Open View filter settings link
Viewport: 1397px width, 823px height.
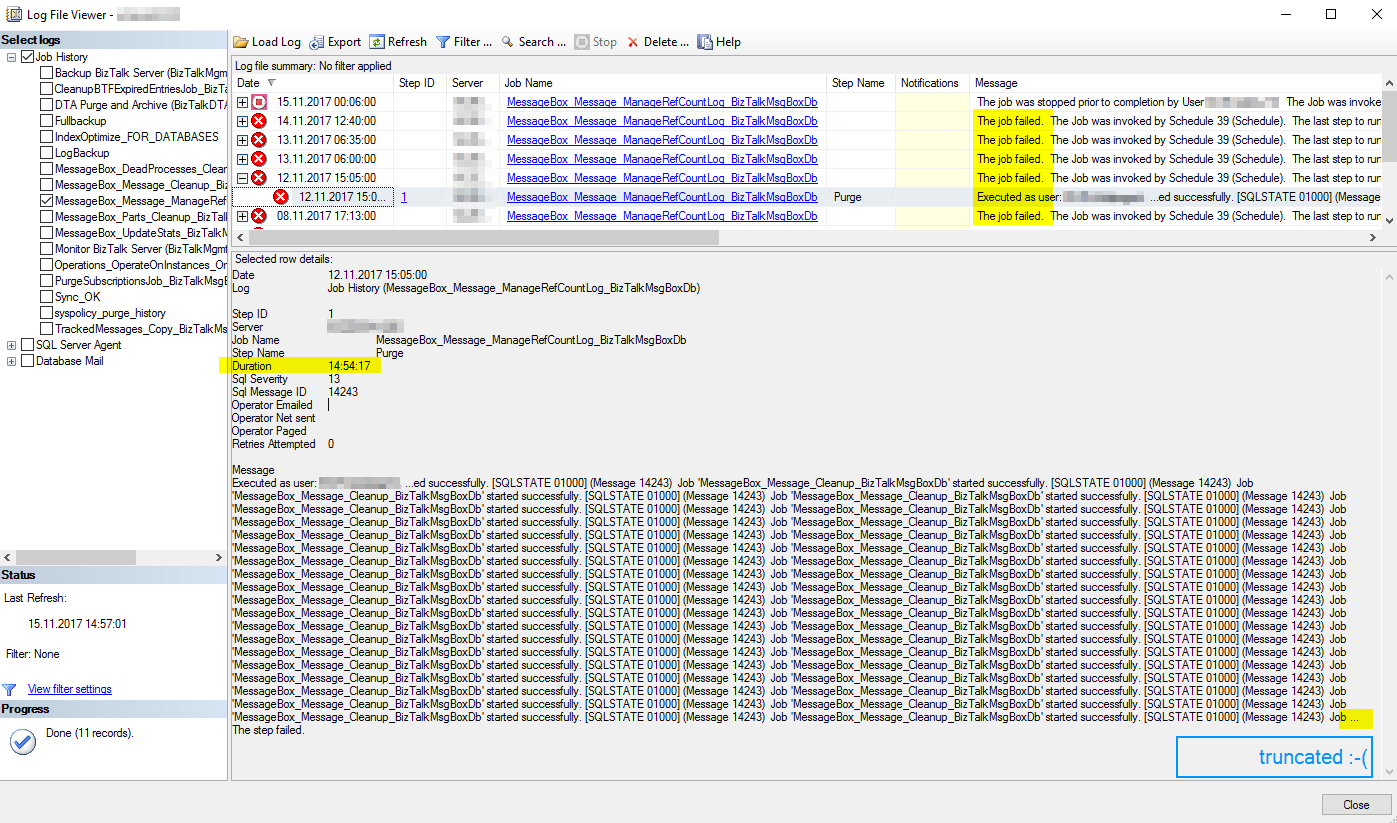pyautogui.click(x=69, y=689)
